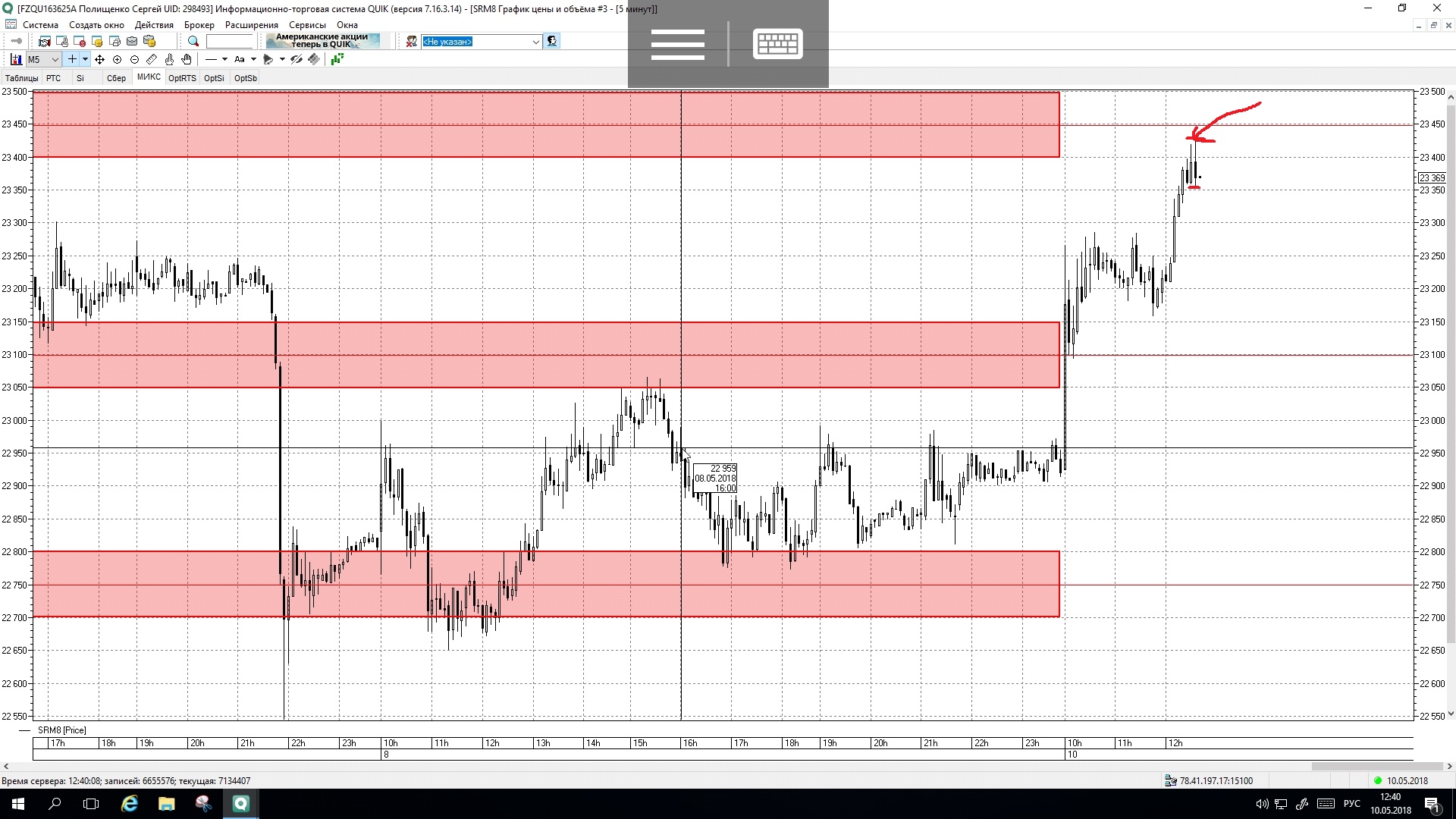Viewport: 1456px width, 819px height.
Task: Click the green candlestick chart icon
Action: (x=337, y=59)
